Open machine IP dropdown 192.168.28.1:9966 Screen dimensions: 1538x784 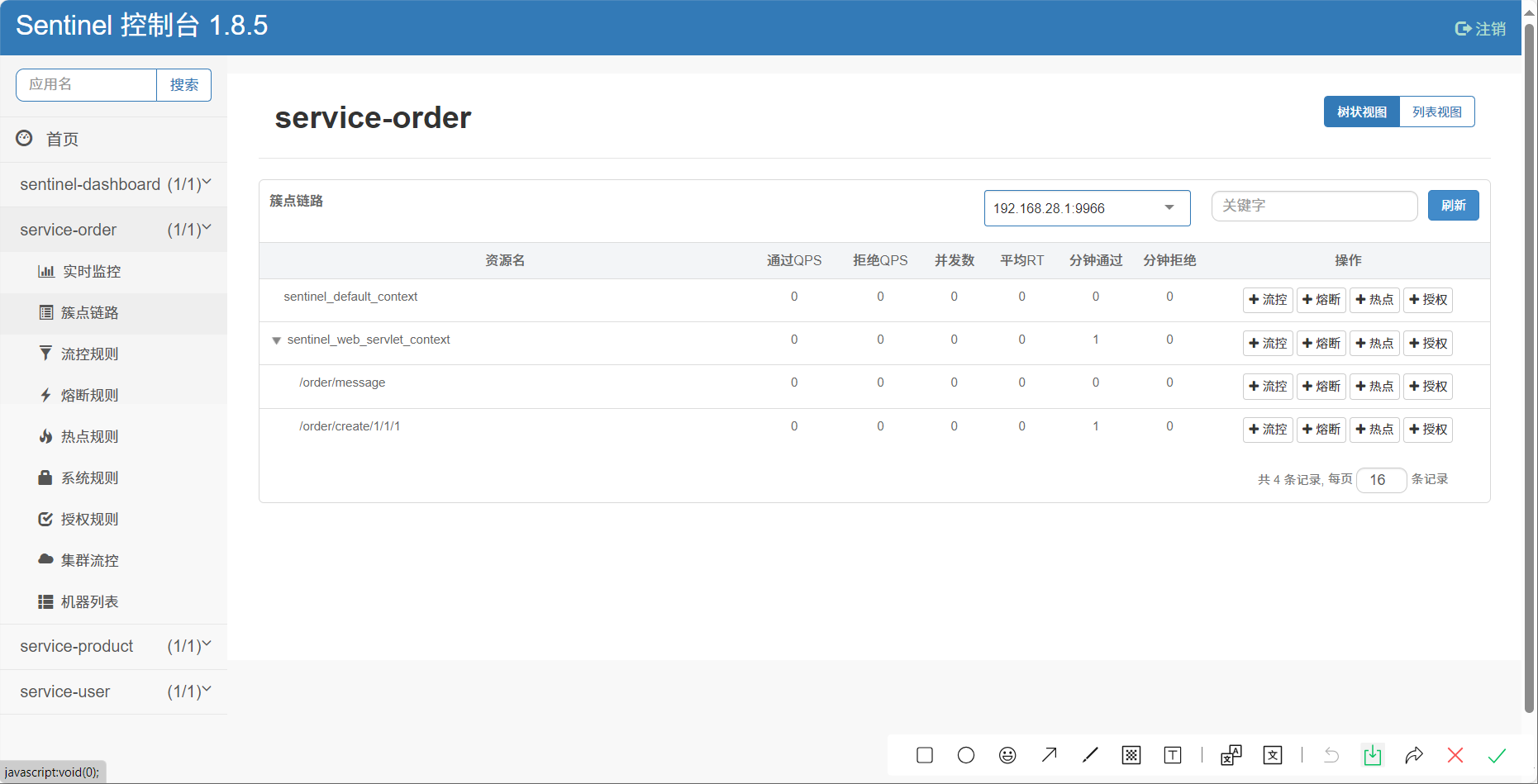point(1087,208)
